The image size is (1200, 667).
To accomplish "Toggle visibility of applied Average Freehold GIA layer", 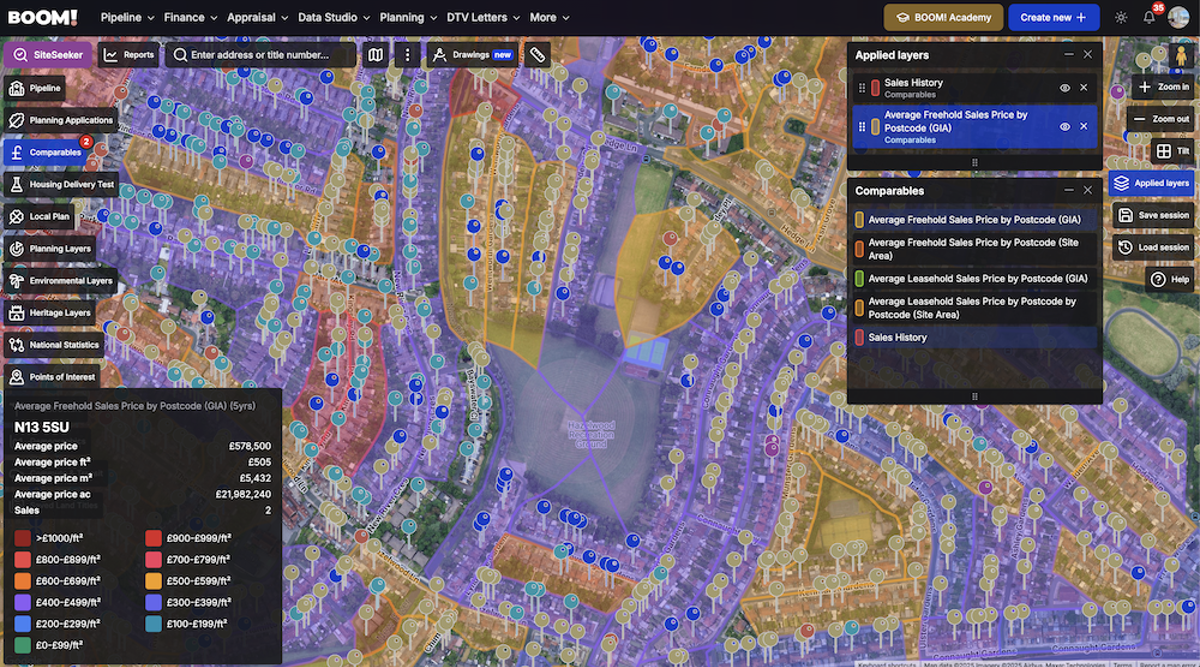I will coord(1065,127).
